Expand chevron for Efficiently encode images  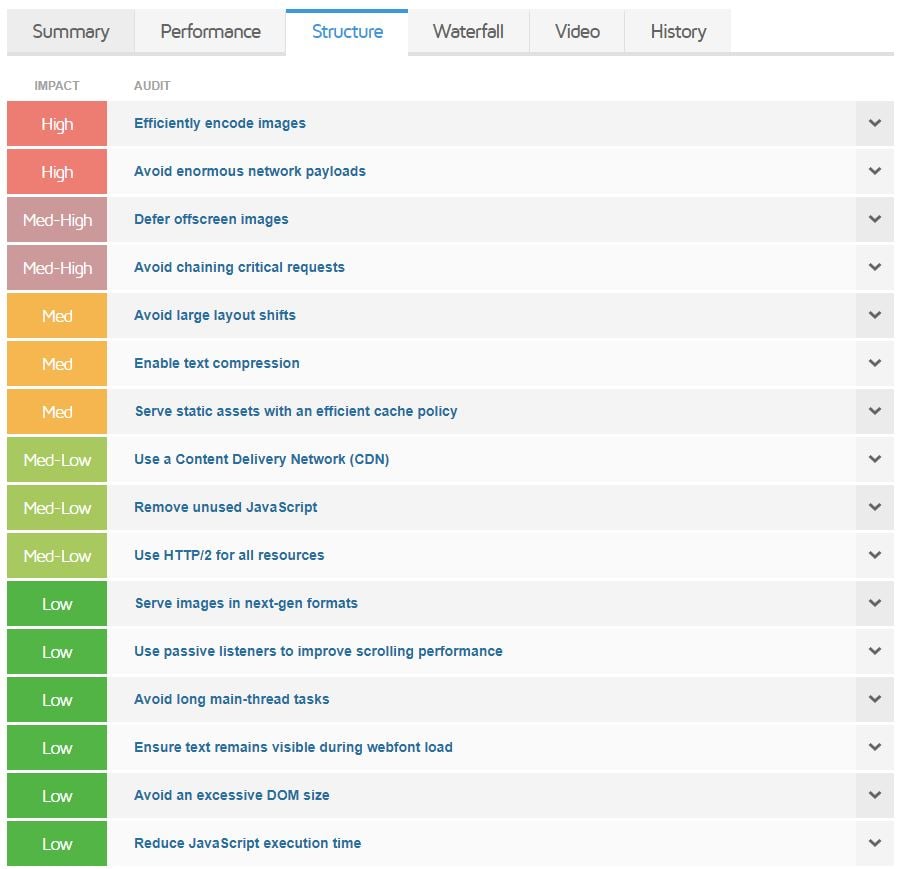click(874, 123)
